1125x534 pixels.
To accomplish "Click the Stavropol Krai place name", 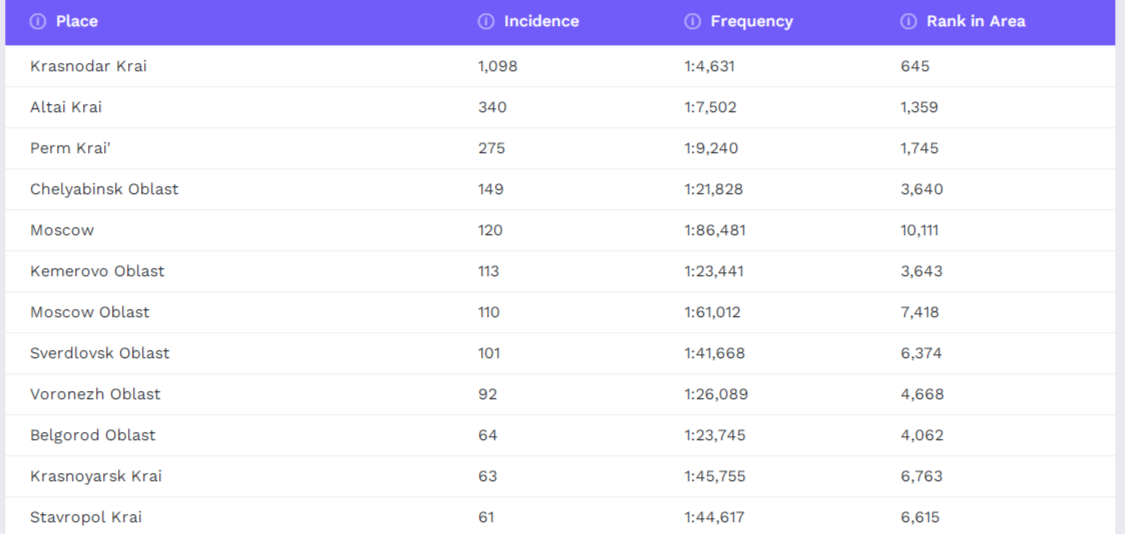I will point(86,517).
